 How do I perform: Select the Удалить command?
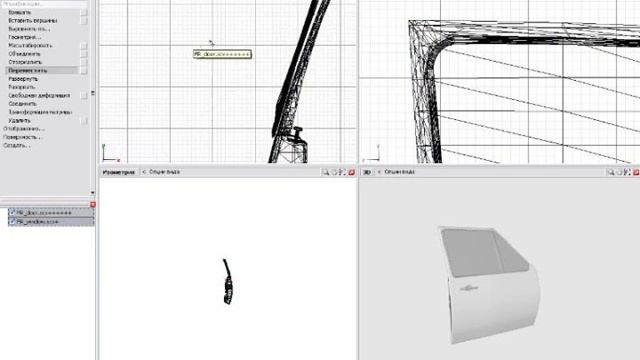[19, 120]
